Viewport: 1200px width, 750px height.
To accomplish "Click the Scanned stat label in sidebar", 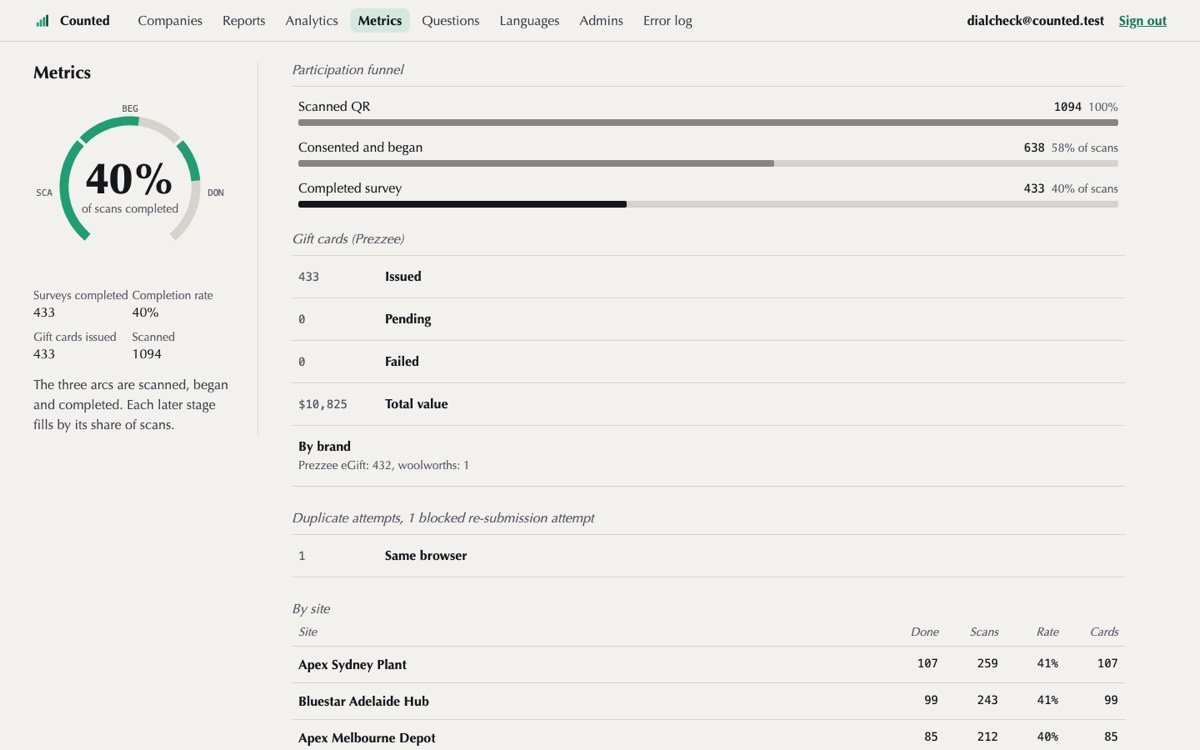I will pyautogui.click(x=153, y=337).
